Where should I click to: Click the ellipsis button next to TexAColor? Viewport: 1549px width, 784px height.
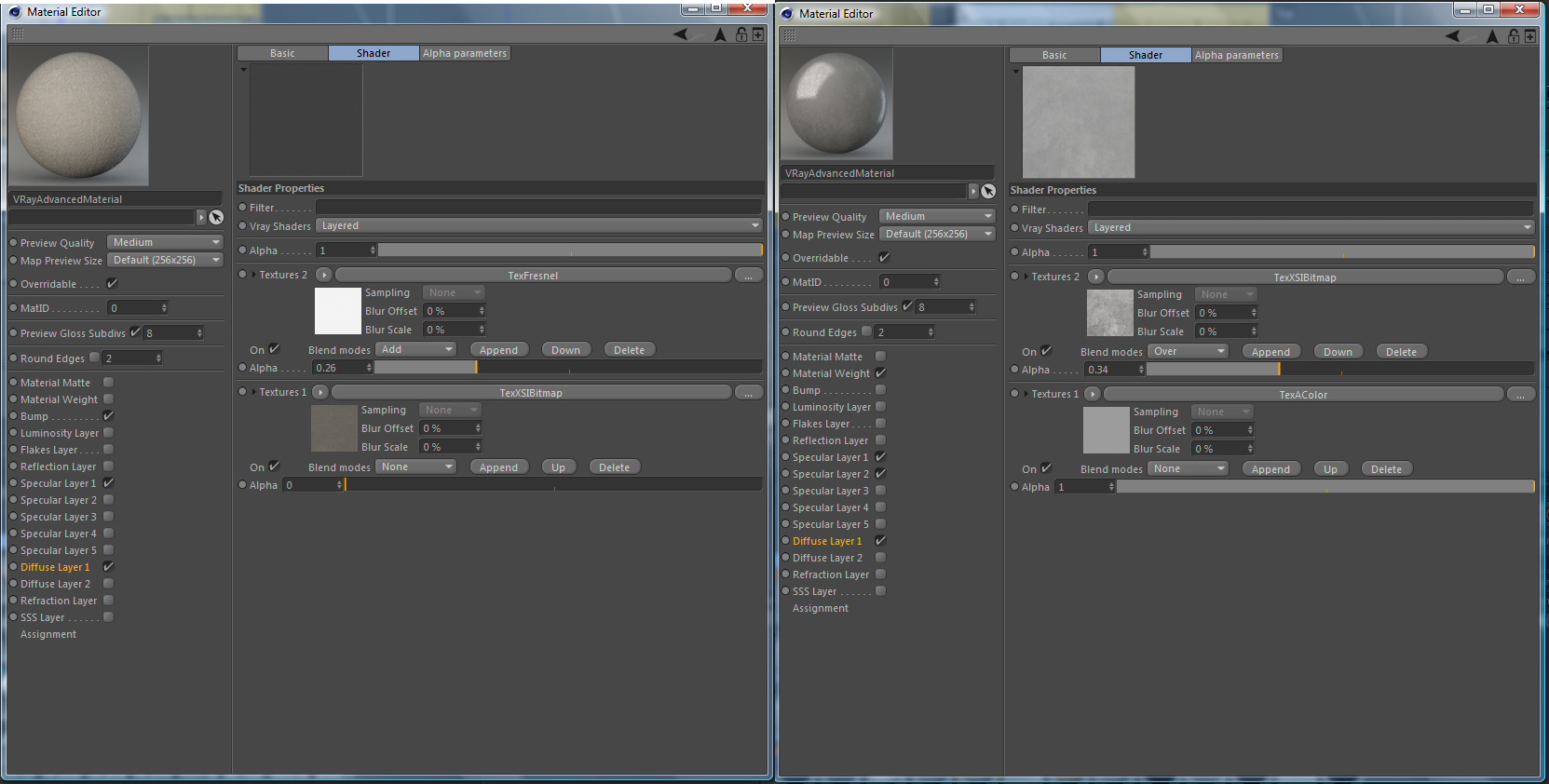(x=1520, y=395)
